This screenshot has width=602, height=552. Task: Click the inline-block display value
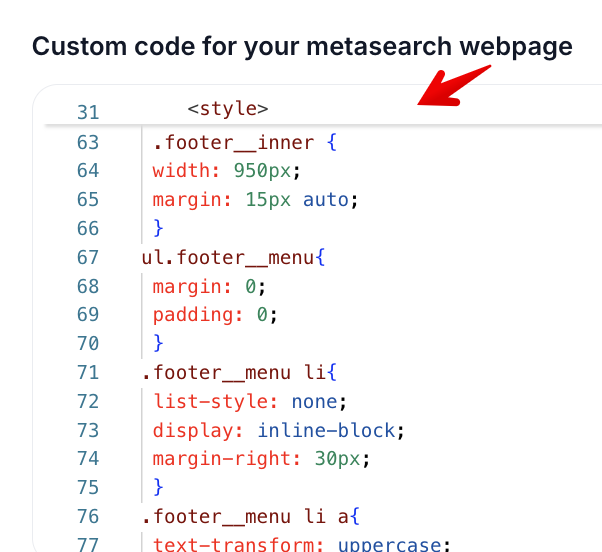click(x=326, y=430)
